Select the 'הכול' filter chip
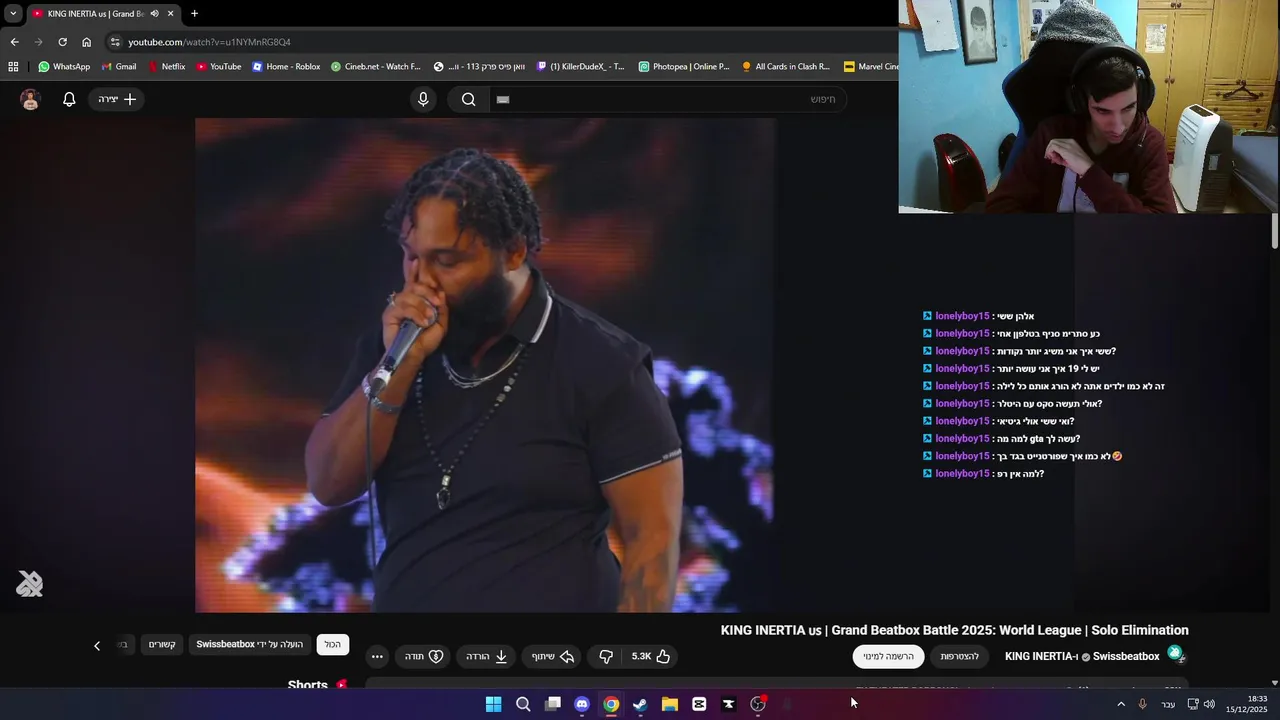 pyautogui.click(x=333, y=645)
